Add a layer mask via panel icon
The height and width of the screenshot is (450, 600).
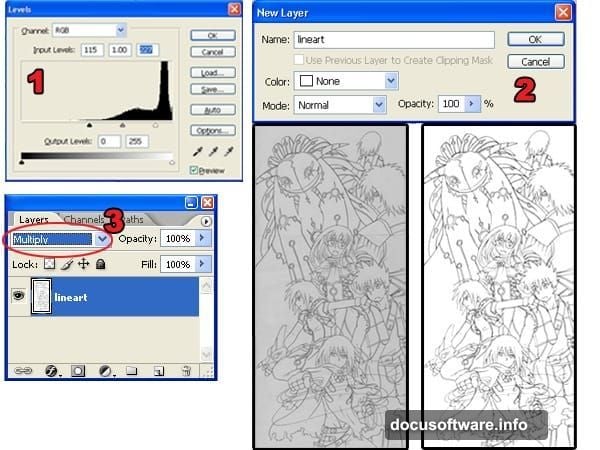77,370
